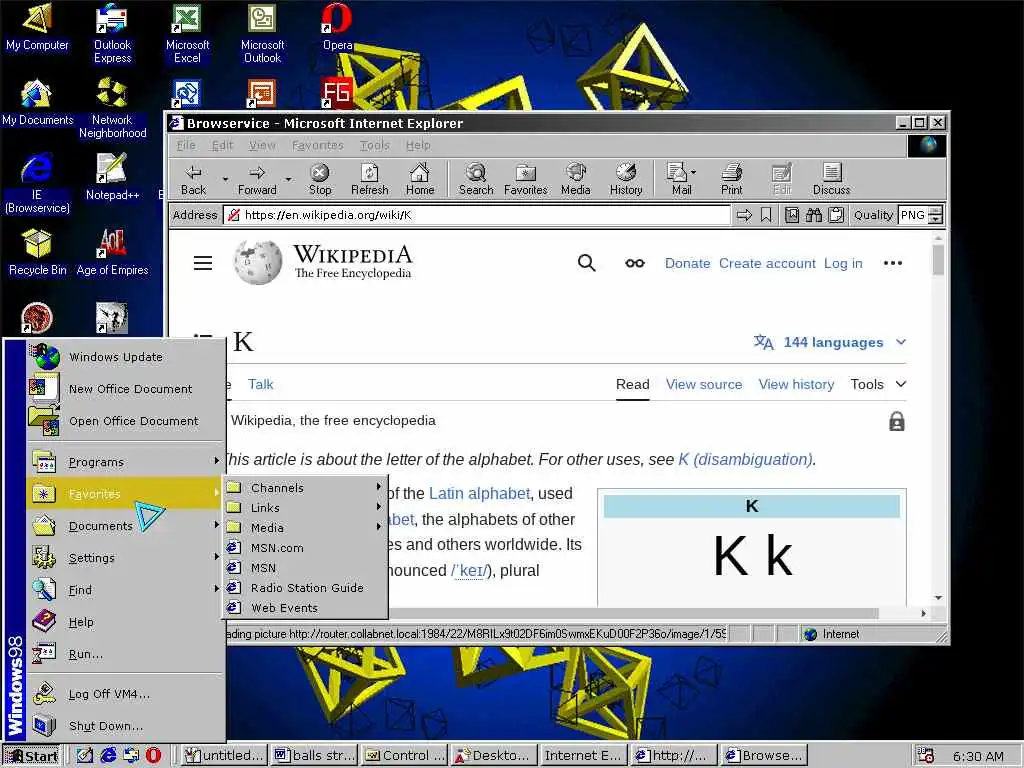
Task: Open the Edit menu
Action: click(222, 145)
